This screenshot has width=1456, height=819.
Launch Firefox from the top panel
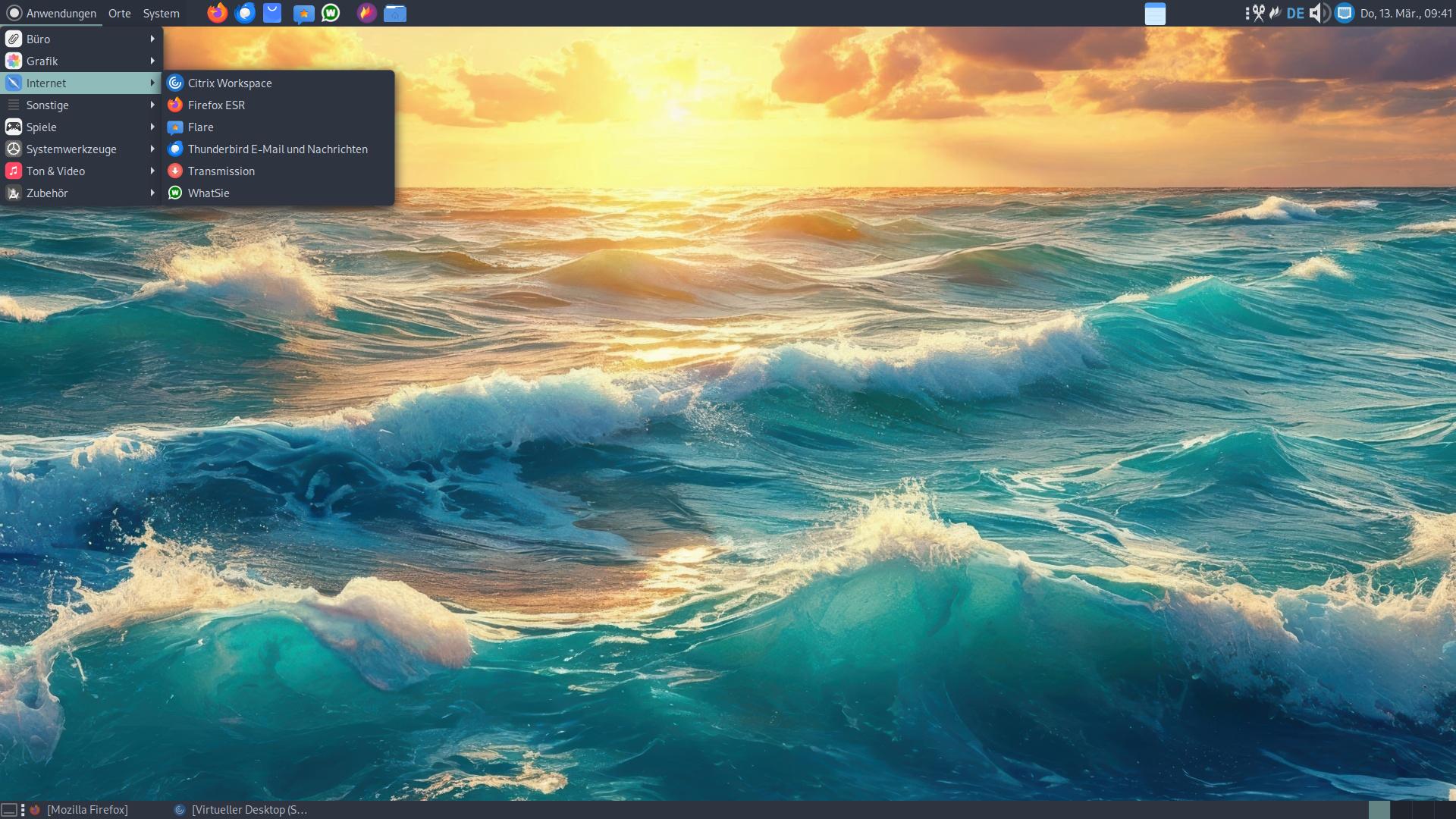coord(218,13)
